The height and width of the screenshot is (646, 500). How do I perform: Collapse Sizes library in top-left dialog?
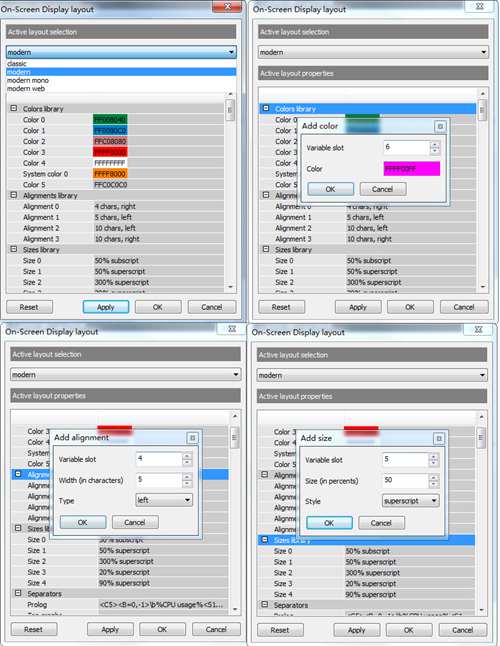tap(14, 249)
